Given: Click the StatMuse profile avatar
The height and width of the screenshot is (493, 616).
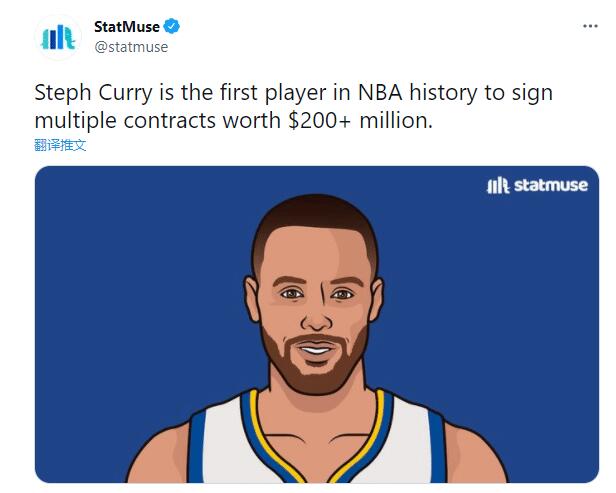Looking at the screenshot, I should tap(57, 36).
